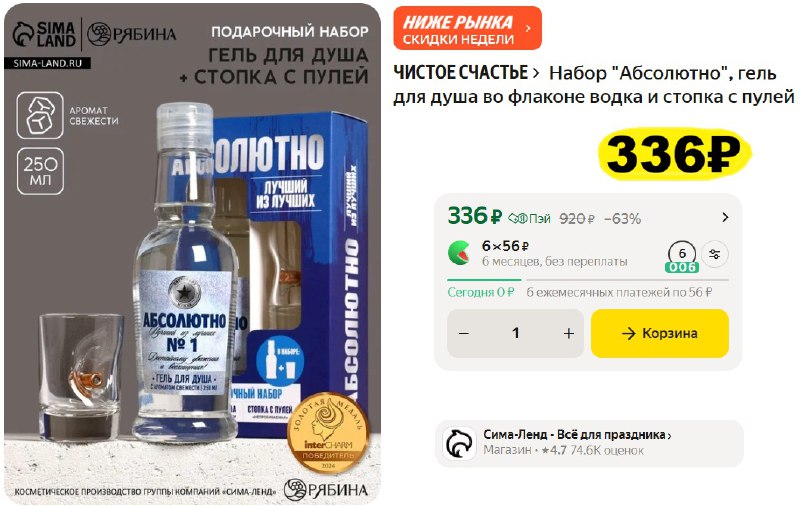Select the 6-month installment circle
The image size is (800, 506).
click(682, 256)
